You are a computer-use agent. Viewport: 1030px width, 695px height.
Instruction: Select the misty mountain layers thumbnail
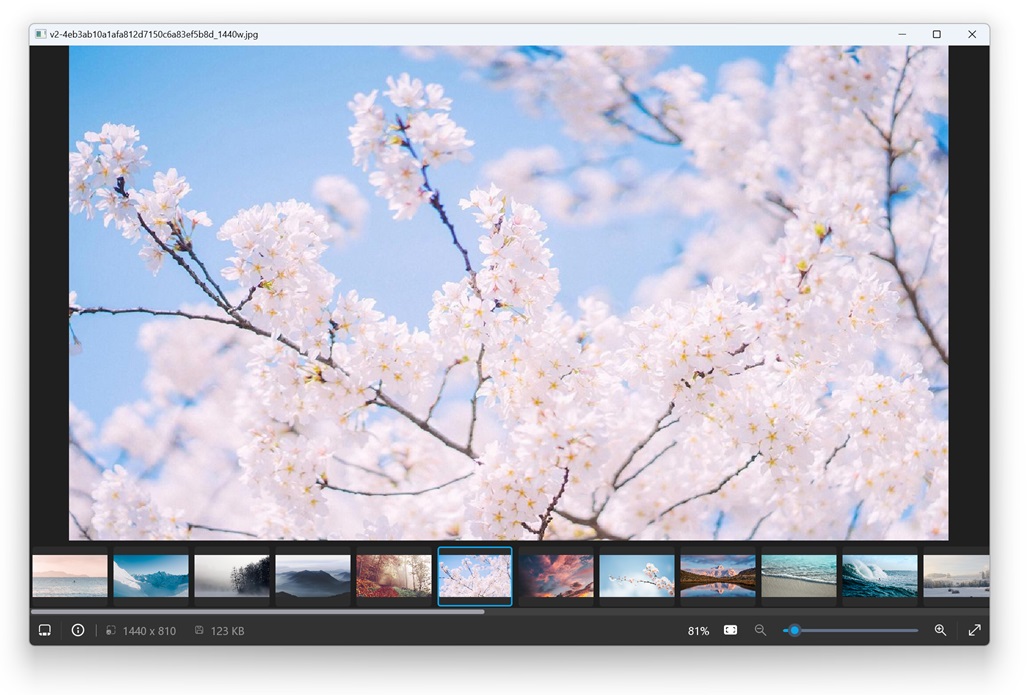pyautogui.click(x=313, y=575)
